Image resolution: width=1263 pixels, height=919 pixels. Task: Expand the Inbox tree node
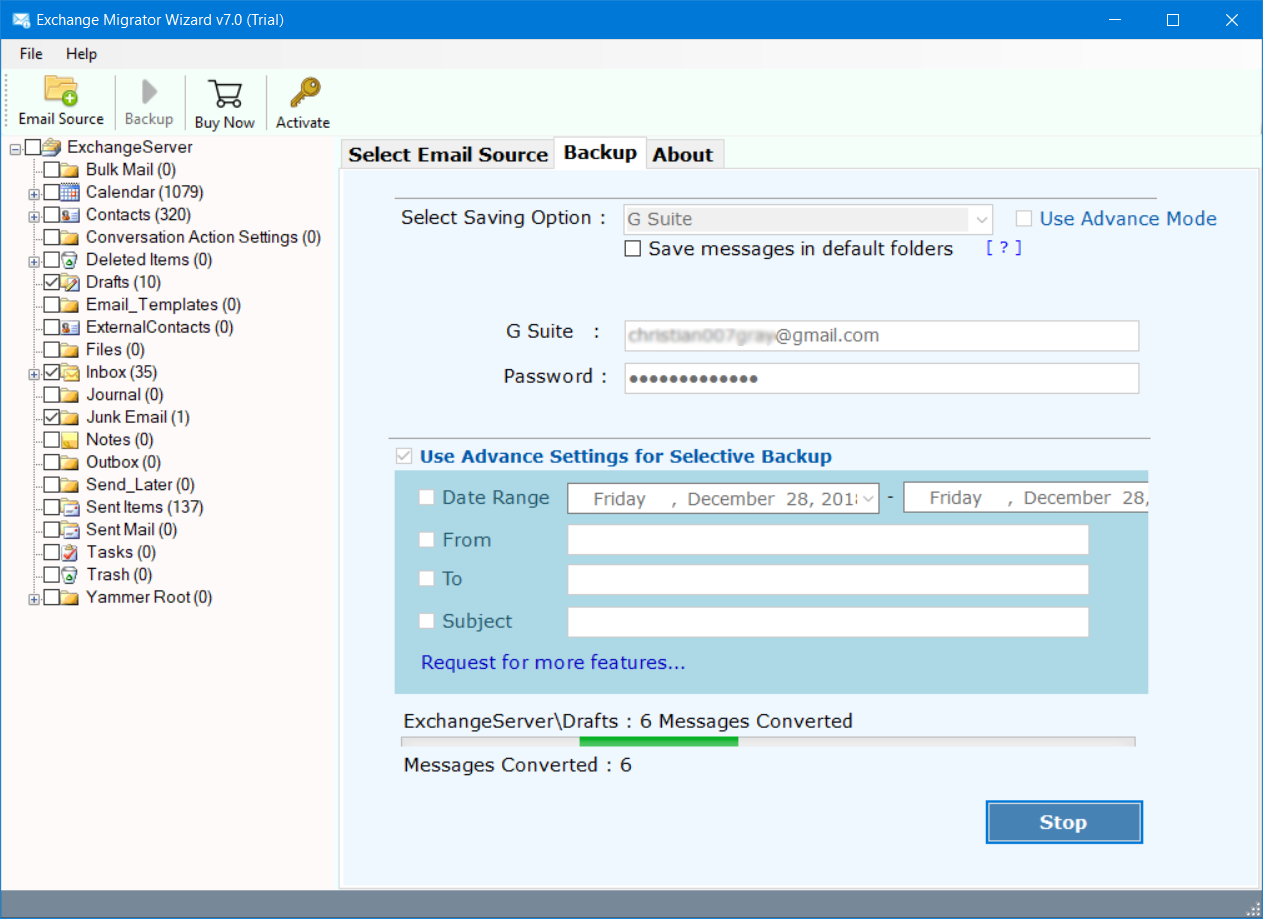pyautogui.click(x=34, y=373)
